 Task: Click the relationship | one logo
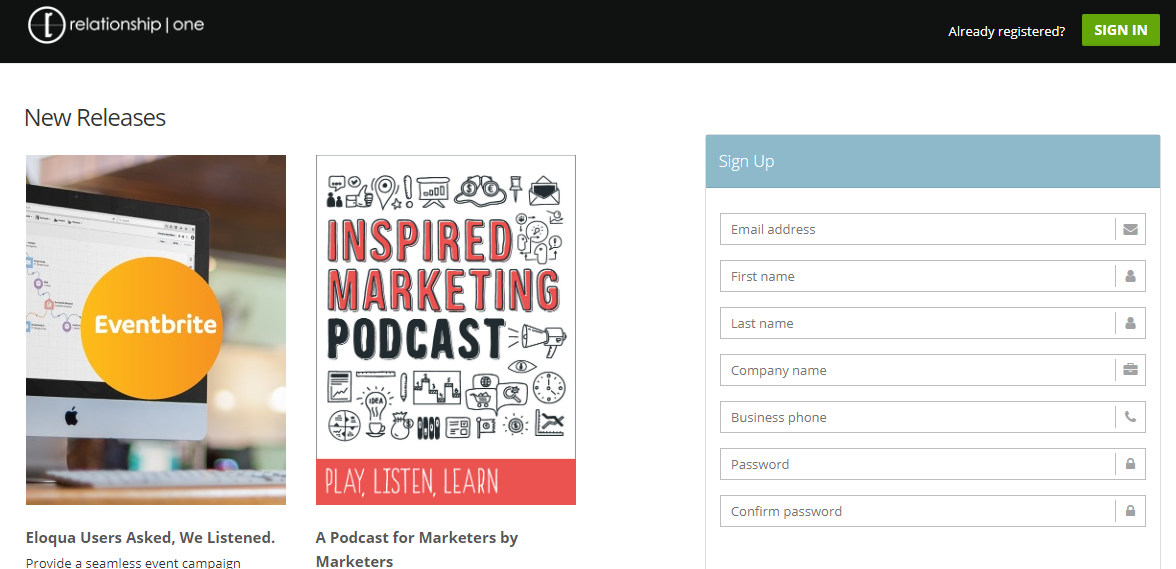pos(116,25)
